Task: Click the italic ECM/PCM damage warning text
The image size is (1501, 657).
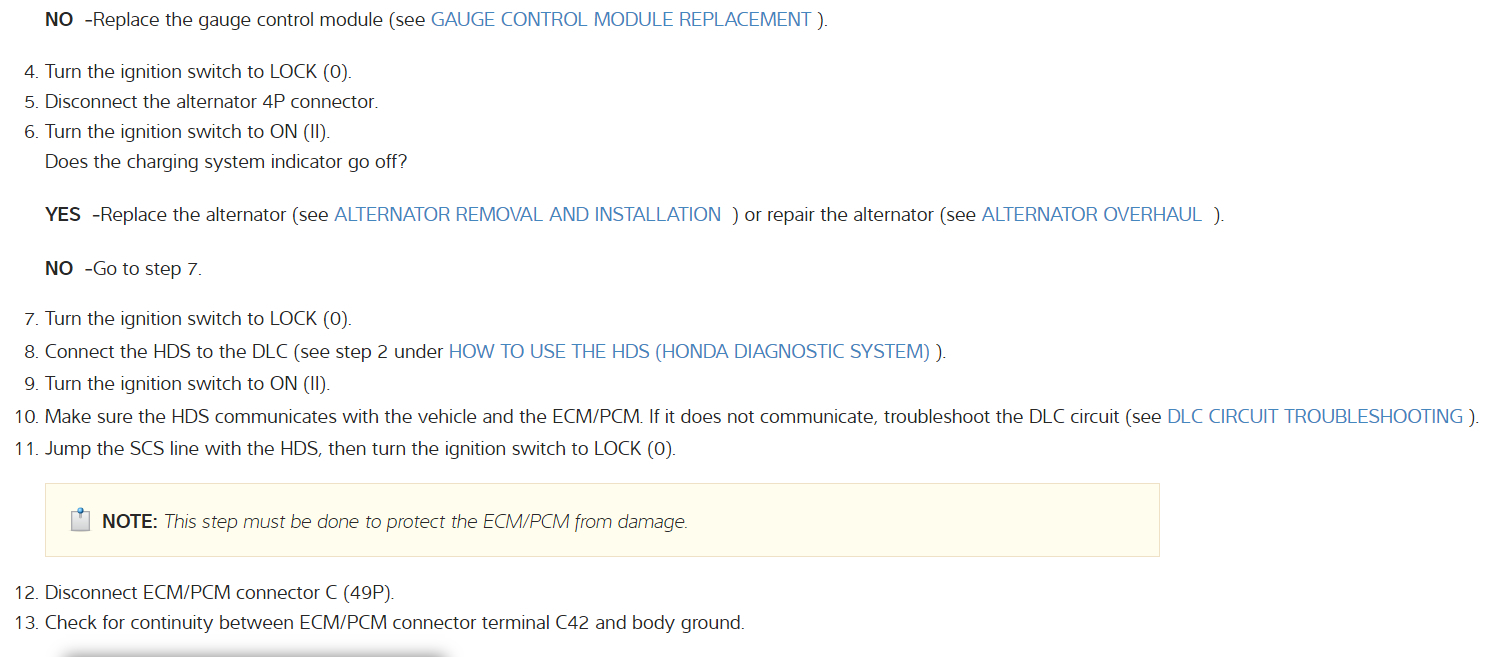Action: pyautogui.click(x=425, y=521)
